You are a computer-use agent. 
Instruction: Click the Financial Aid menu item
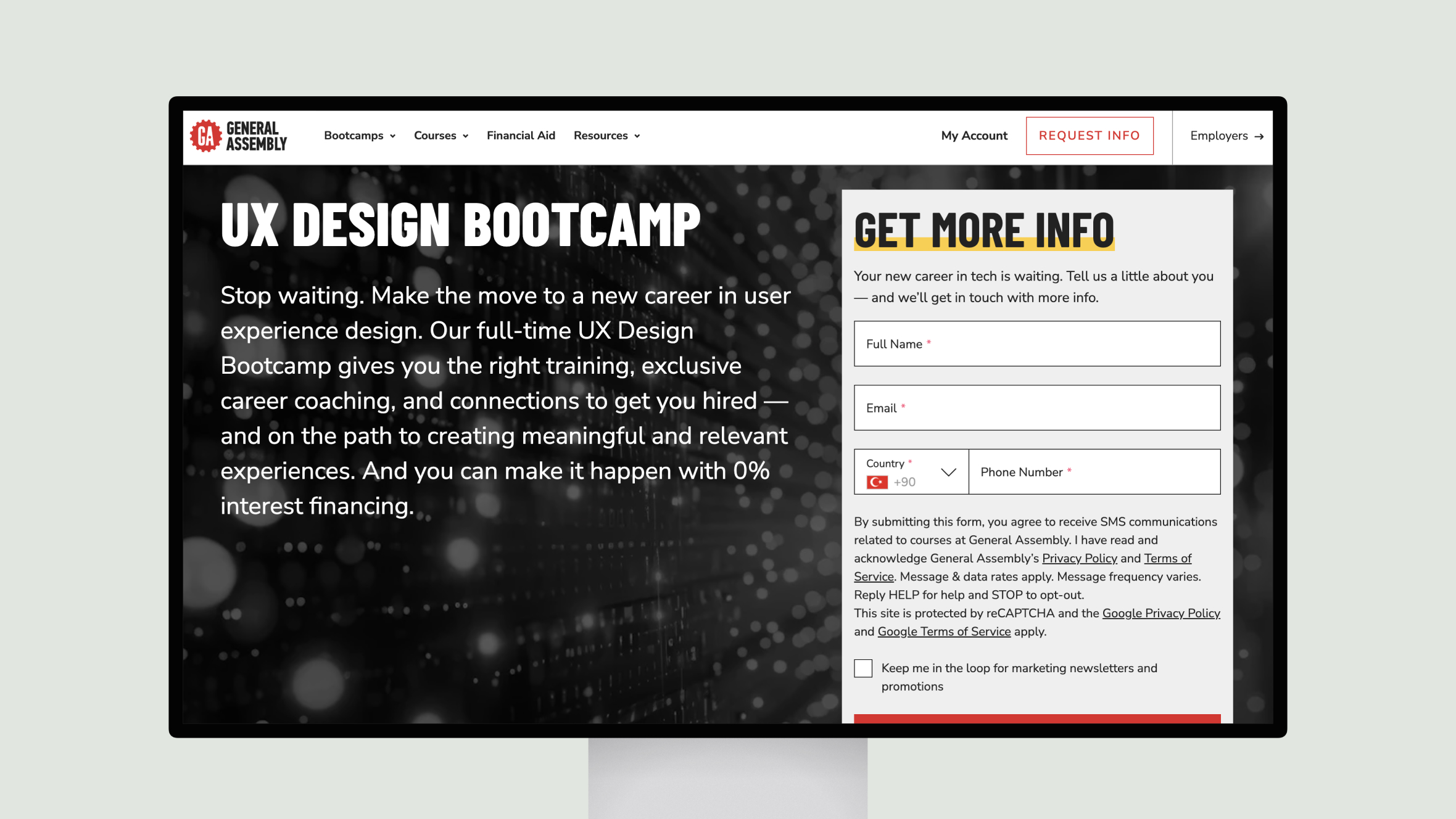tap(520, 135)
